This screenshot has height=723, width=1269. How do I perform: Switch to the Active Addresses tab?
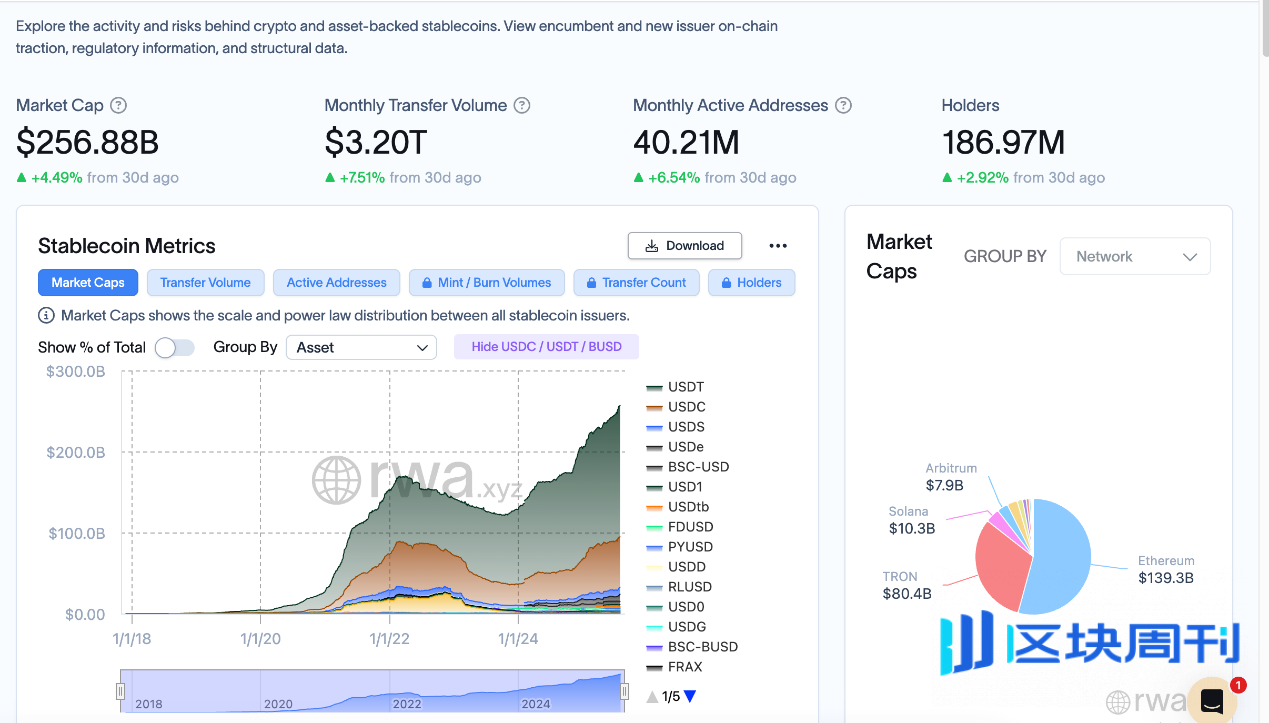pyautogui.click(x=336, y=283)
